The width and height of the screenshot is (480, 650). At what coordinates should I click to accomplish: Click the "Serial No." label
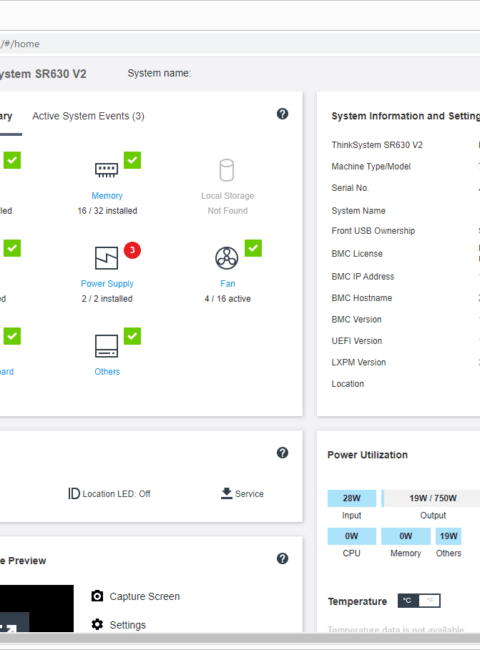[350, 188]
